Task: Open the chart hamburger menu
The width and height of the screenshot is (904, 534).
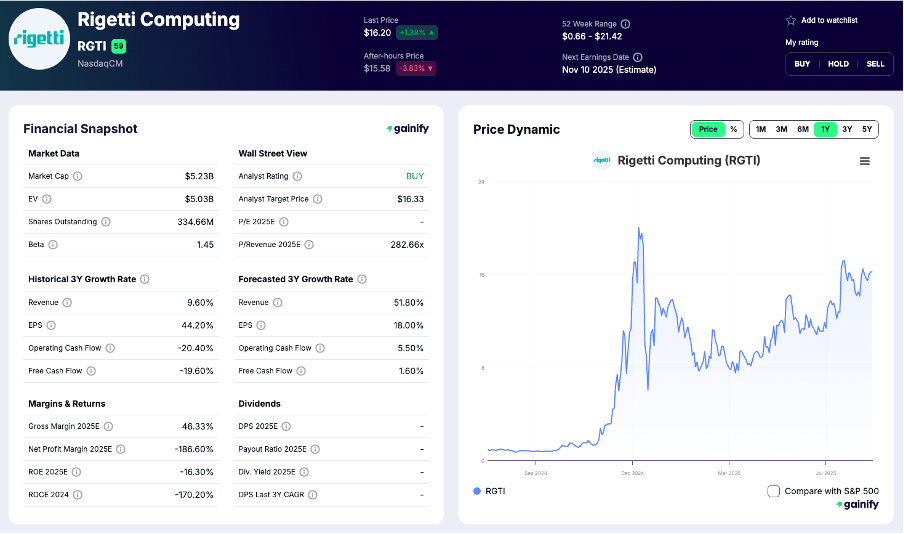Action: click(x=864, y=161)
